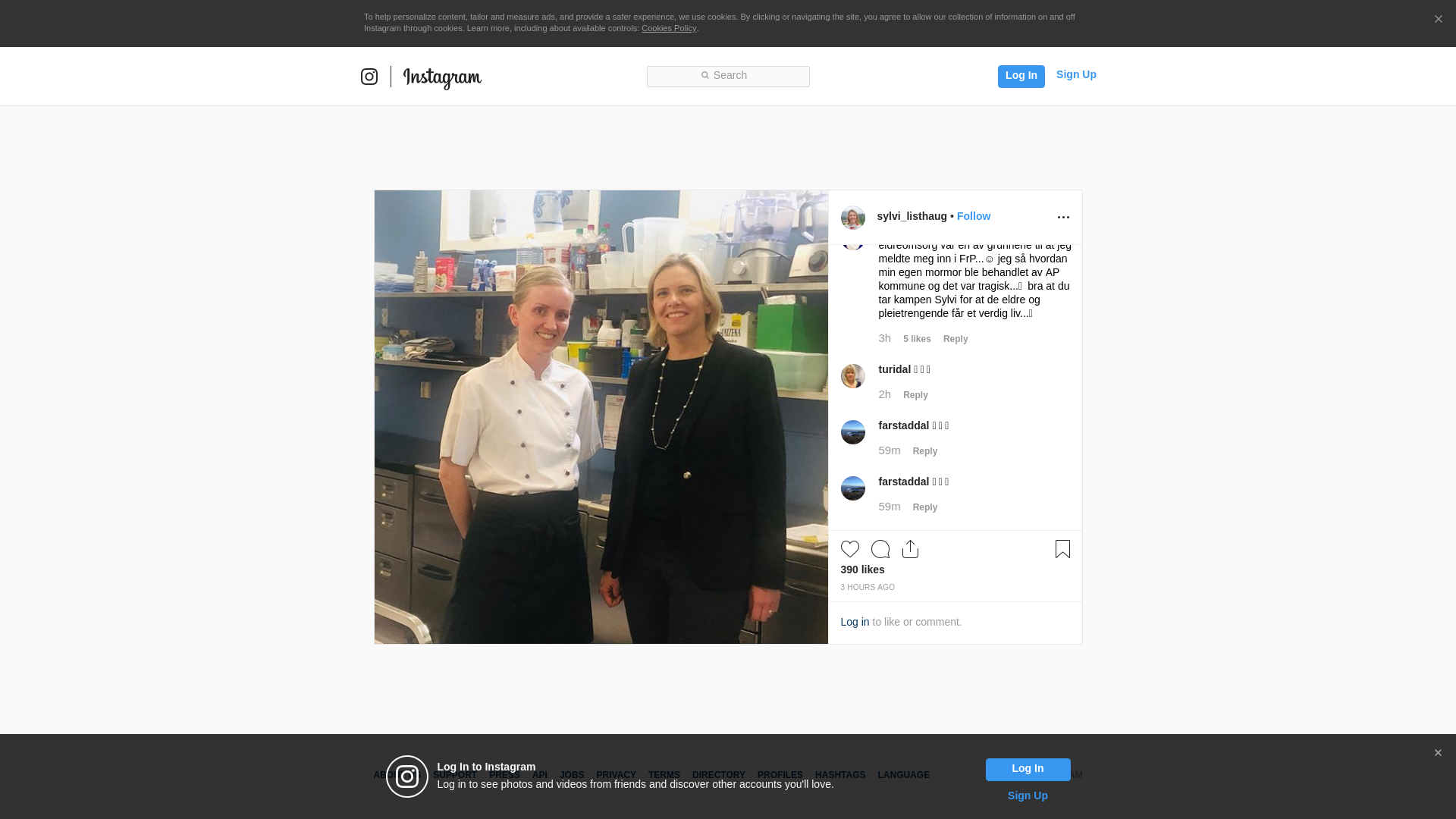The width and height of the screenshot is (1456, 819).
Task: Open the comment bubble icon
Action: click(880, 549)
